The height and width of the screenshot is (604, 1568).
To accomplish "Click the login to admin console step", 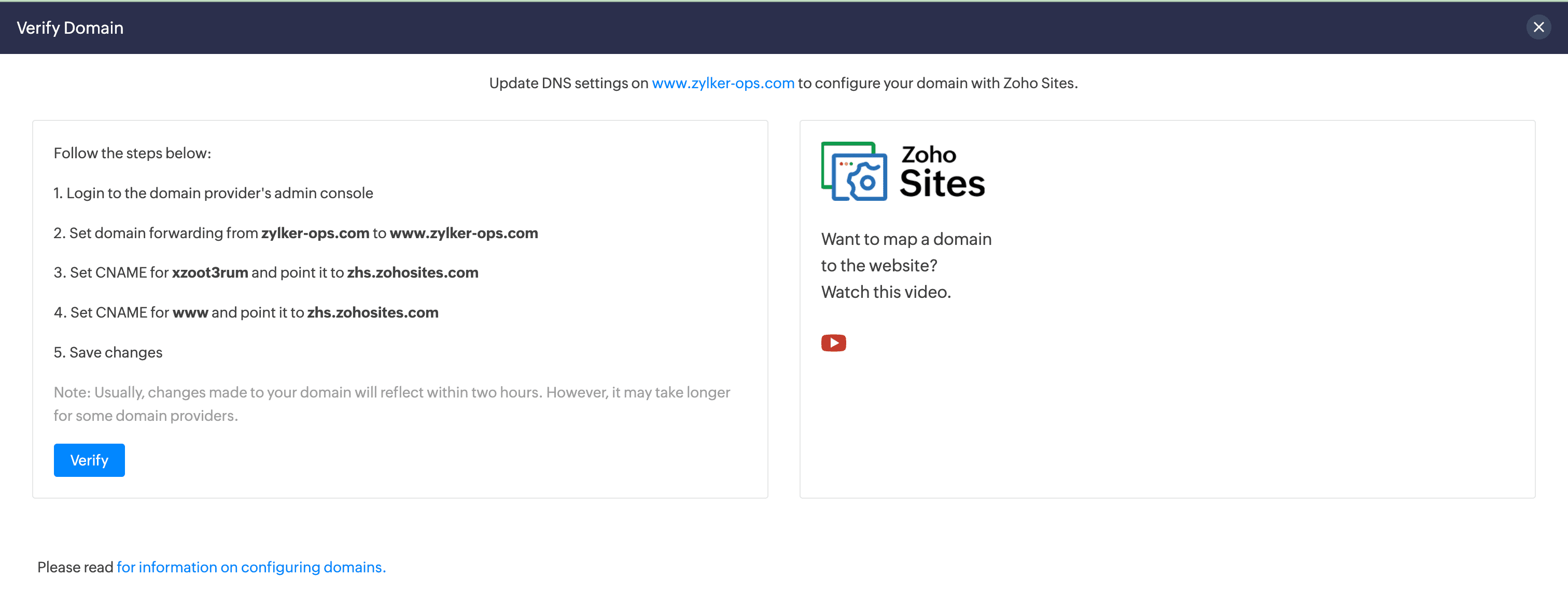I will (213, 193).
